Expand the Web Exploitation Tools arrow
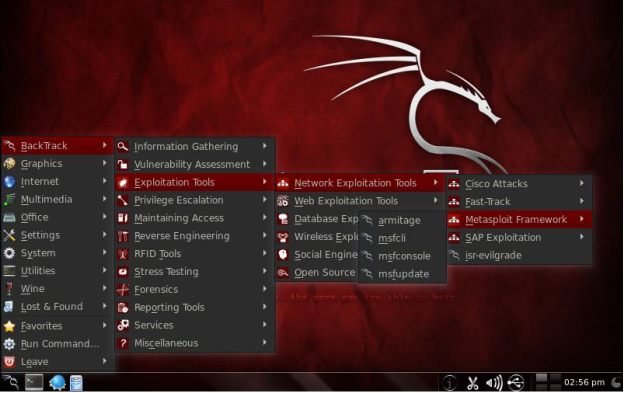 point(436,200)
